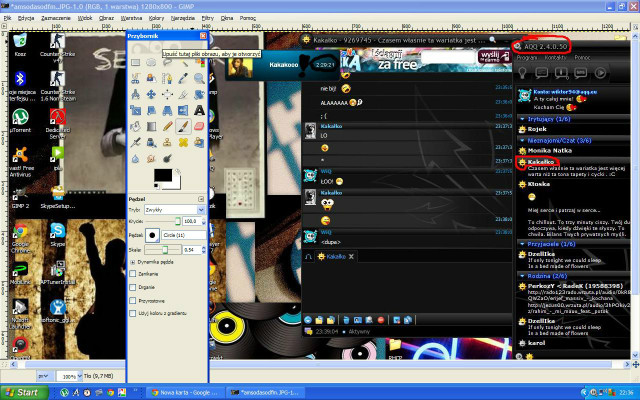Select the Zoom magnifier tool

coord(199,78)
